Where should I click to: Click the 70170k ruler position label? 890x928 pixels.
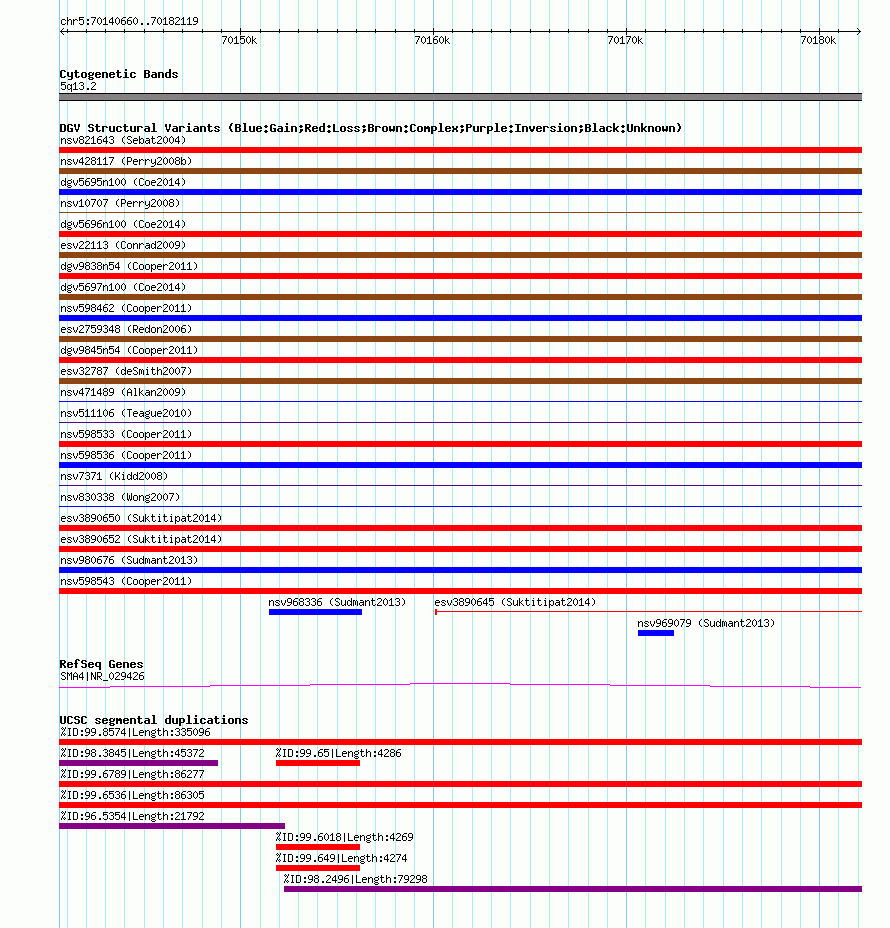(625, 40)
